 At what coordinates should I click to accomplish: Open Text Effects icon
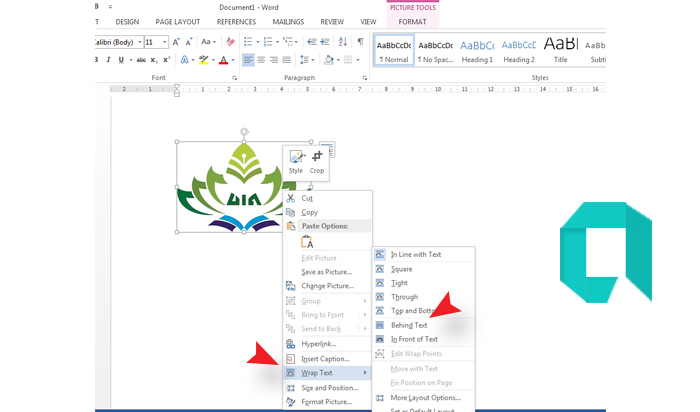(184, 60)
